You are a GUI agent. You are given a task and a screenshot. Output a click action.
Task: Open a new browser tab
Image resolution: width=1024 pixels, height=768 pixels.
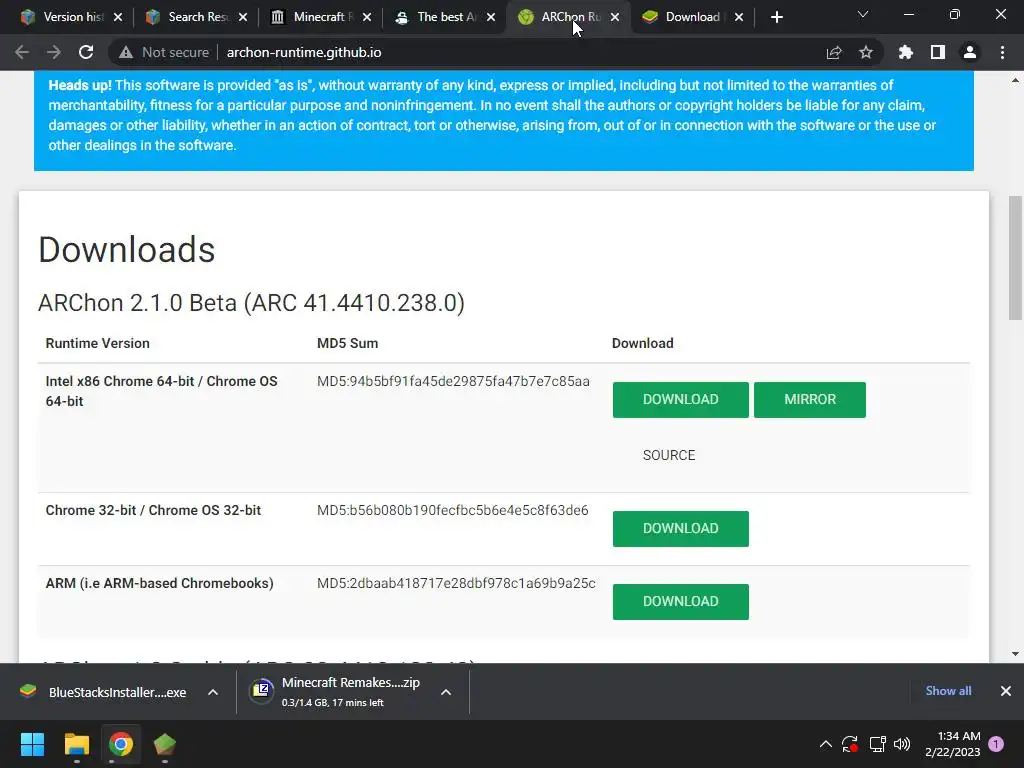coord(776,17)
